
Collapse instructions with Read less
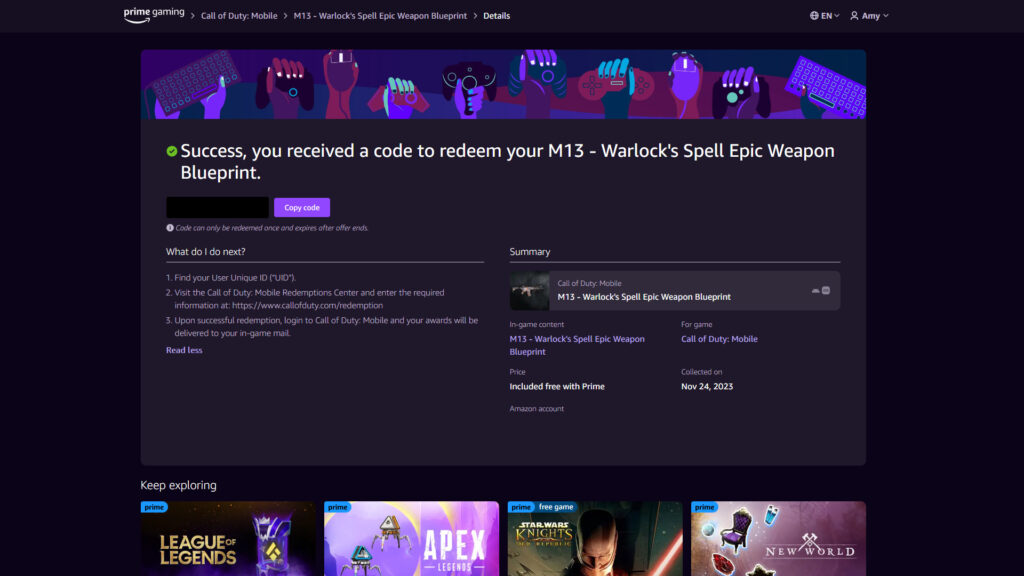[184, 350]
